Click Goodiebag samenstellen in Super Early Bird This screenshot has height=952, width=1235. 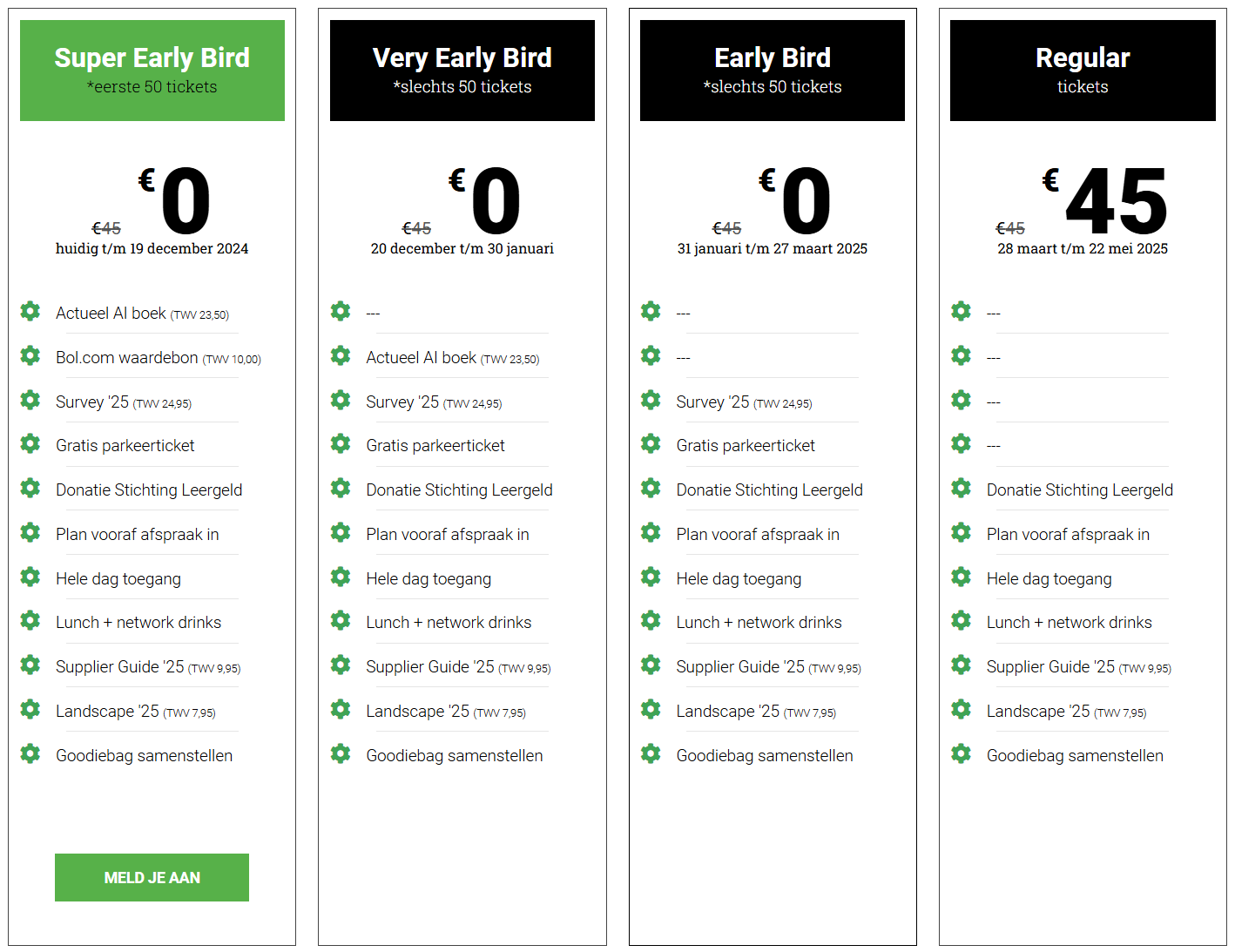pos(144,755)
